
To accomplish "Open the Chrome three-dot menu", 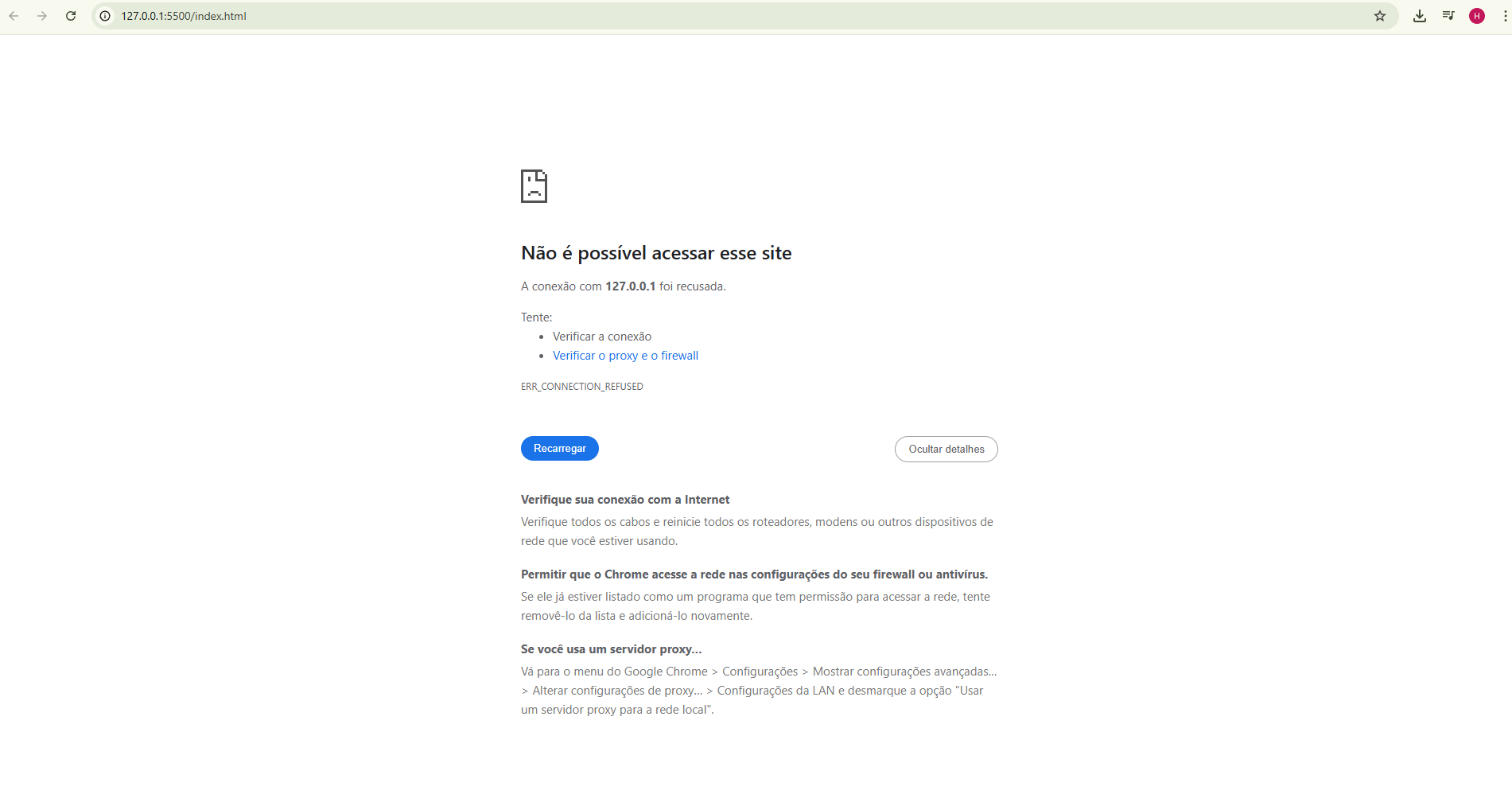I will [x=1505, y=16].
